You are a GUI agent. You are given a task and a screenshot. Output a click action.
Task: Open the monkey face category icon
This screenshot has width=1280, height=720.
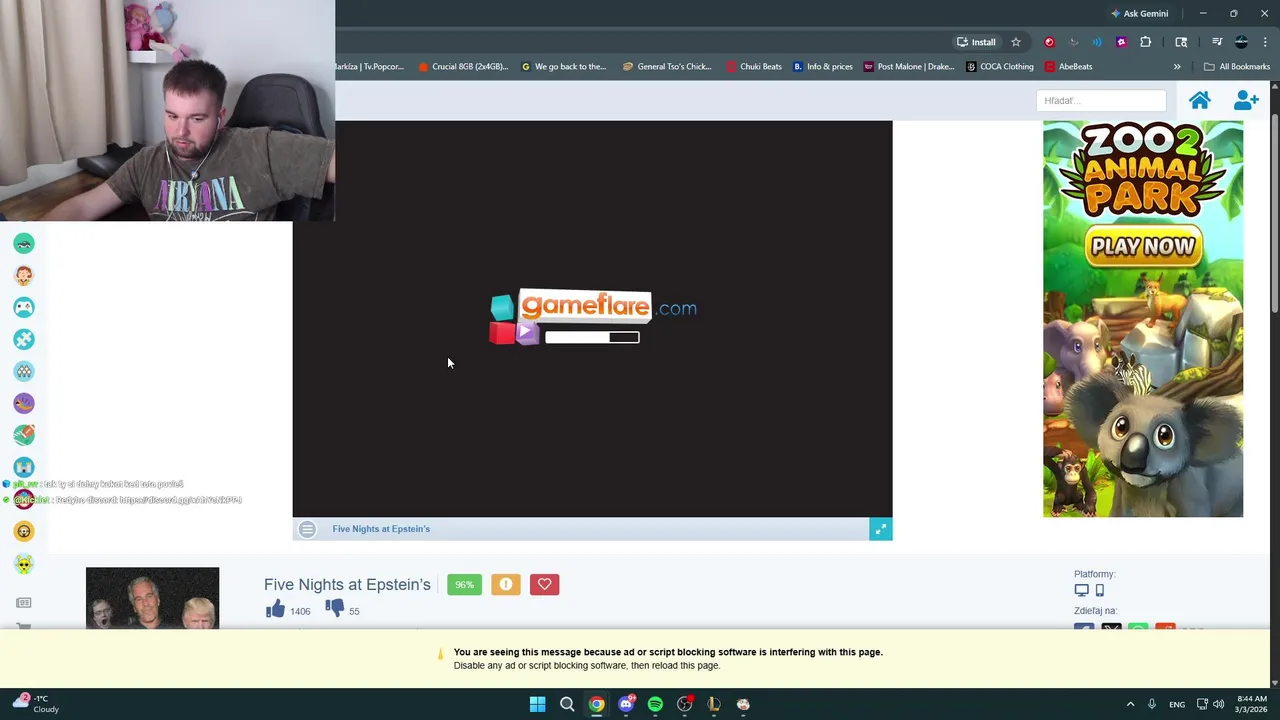(24, 276)
